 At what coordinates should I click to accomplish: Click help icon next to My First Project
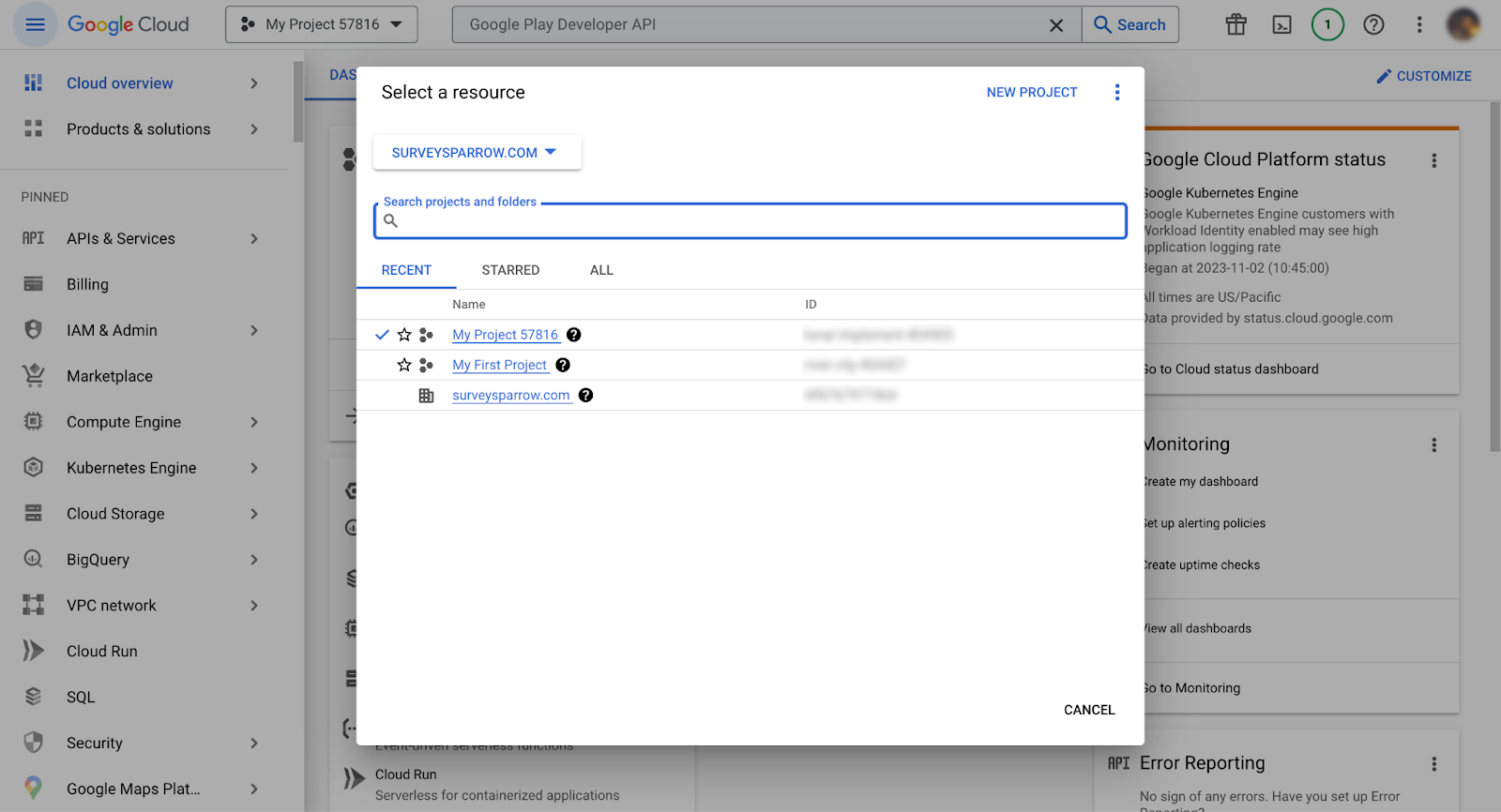pyautogui.click(x=563, y=365)
